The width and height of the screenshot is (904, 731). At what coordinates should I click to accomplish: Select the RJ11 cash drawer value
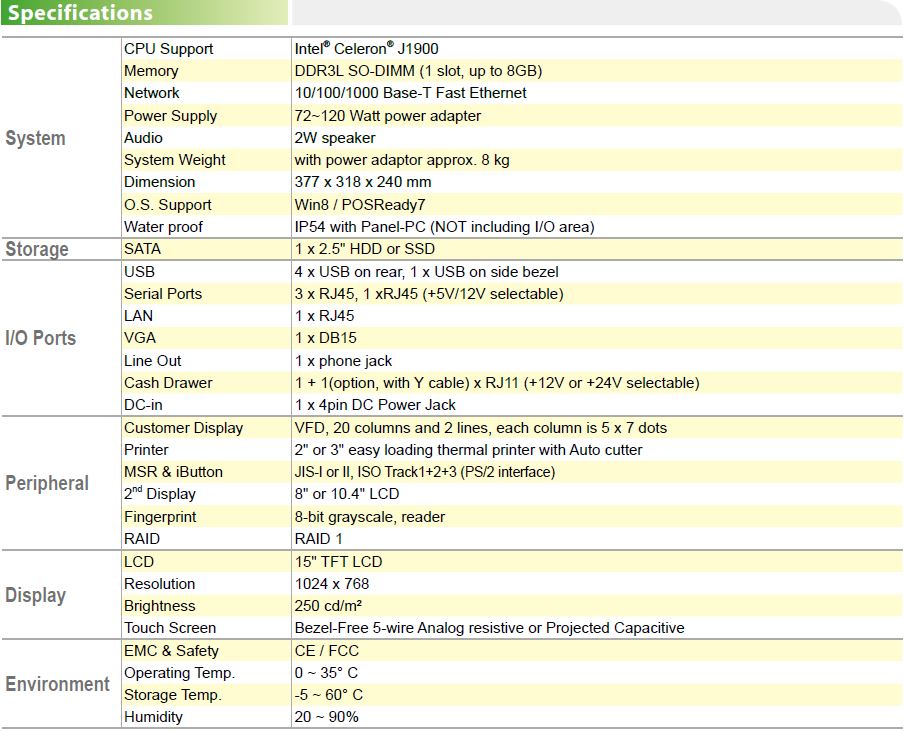point(497,383)
